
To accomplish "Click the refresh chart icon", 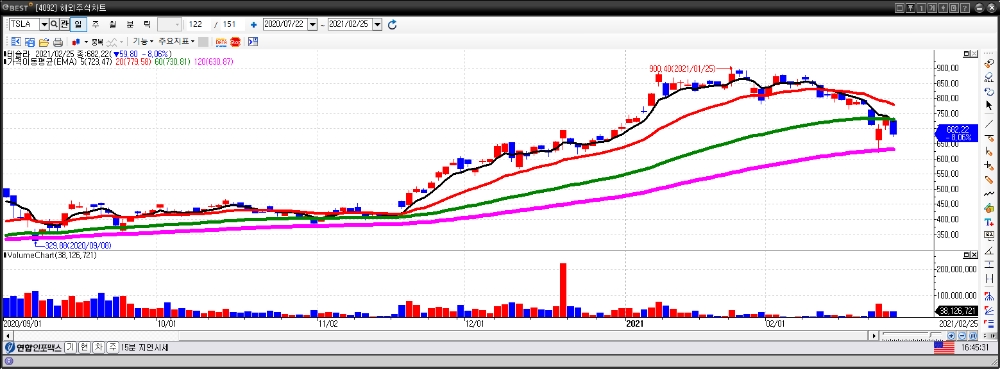I will pos(392,24).
